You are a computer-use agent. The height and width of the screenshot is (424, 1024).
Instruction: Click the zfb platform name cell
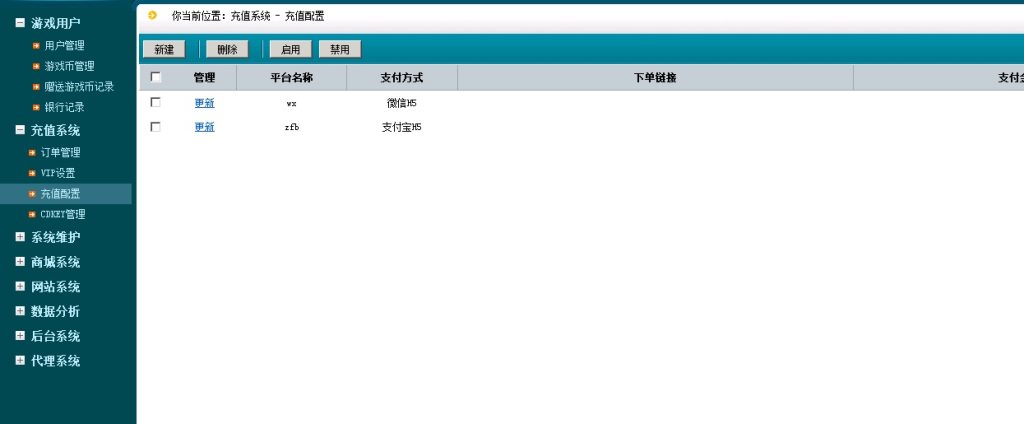(x=291, y=127)
